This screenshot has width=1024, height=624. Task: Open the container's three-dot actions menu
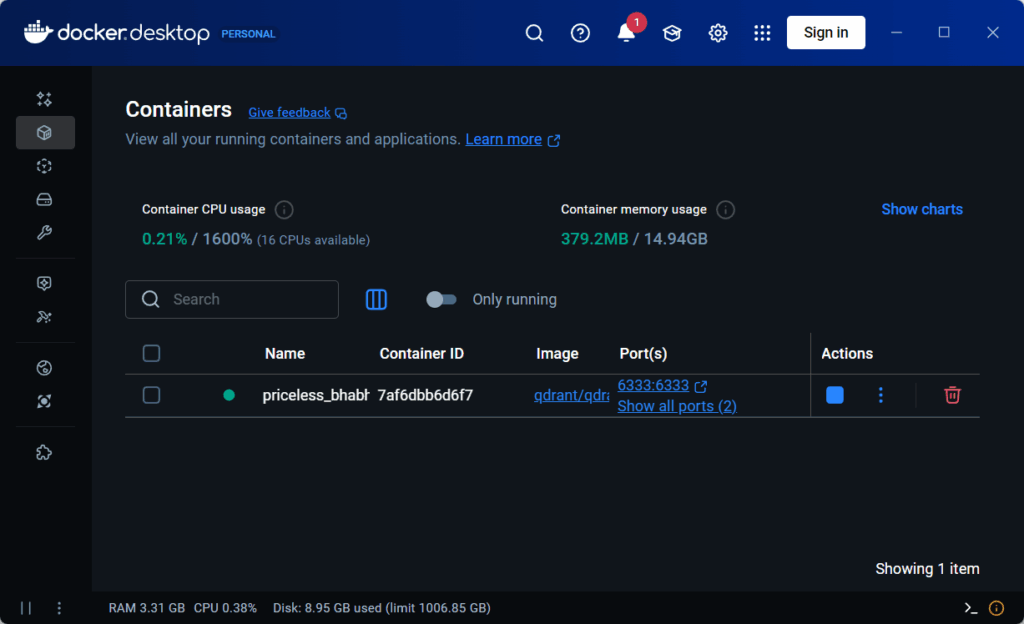click(880, 395)
